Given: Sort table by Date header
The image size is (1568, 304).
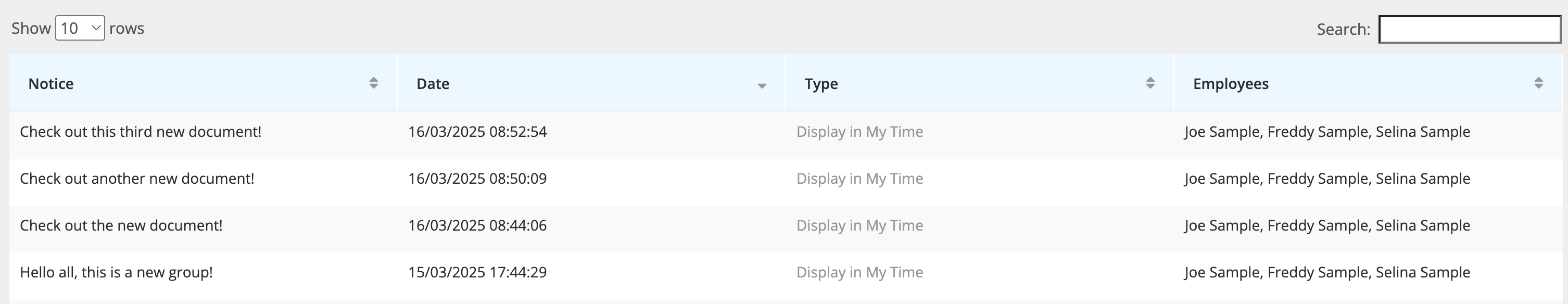Looking at the screenshot, I should click(x=433, y=84).
